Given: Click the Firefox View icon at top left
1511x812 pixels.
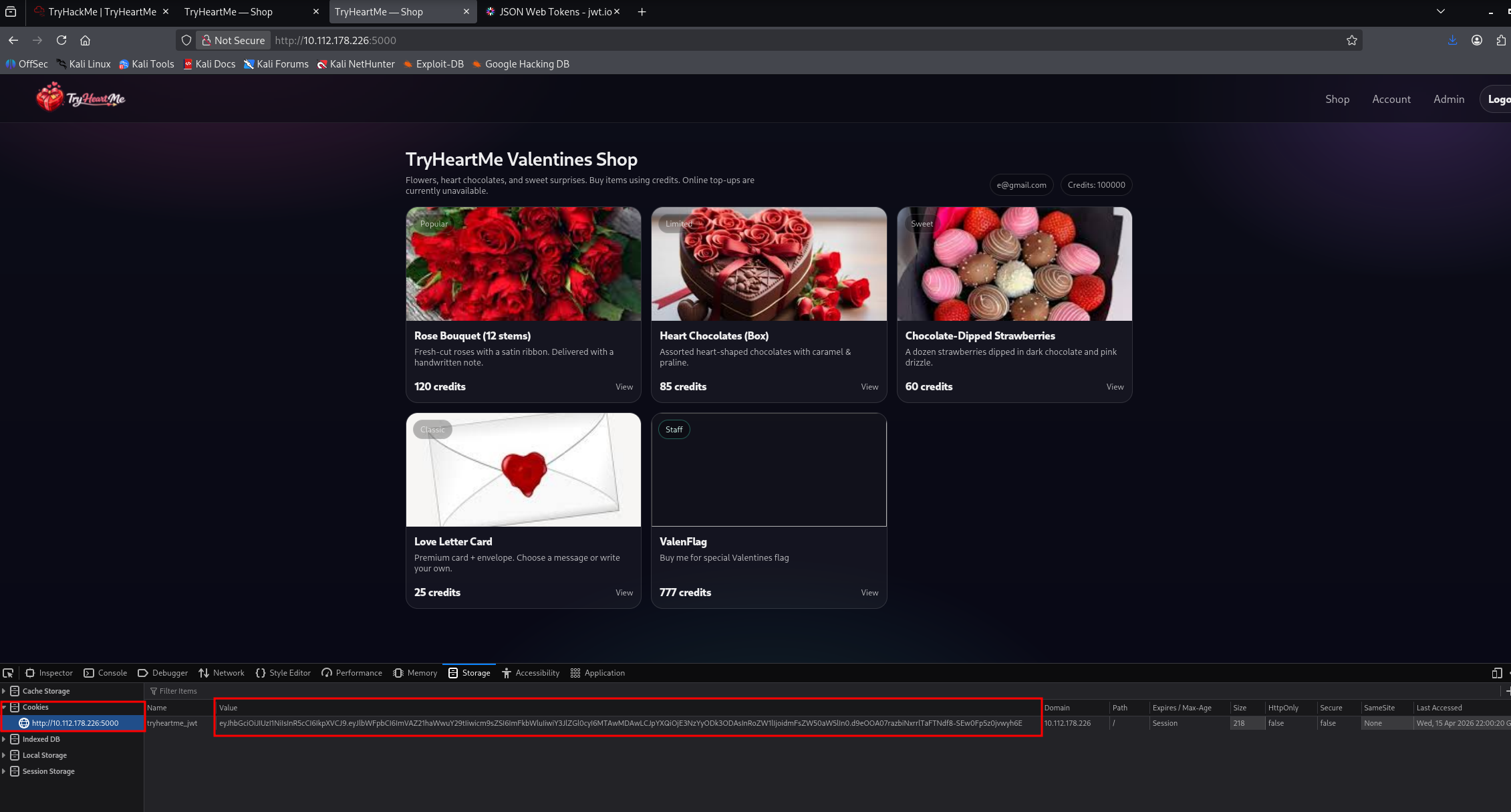Looking at the screenshot, I should [x=11, y=11].
